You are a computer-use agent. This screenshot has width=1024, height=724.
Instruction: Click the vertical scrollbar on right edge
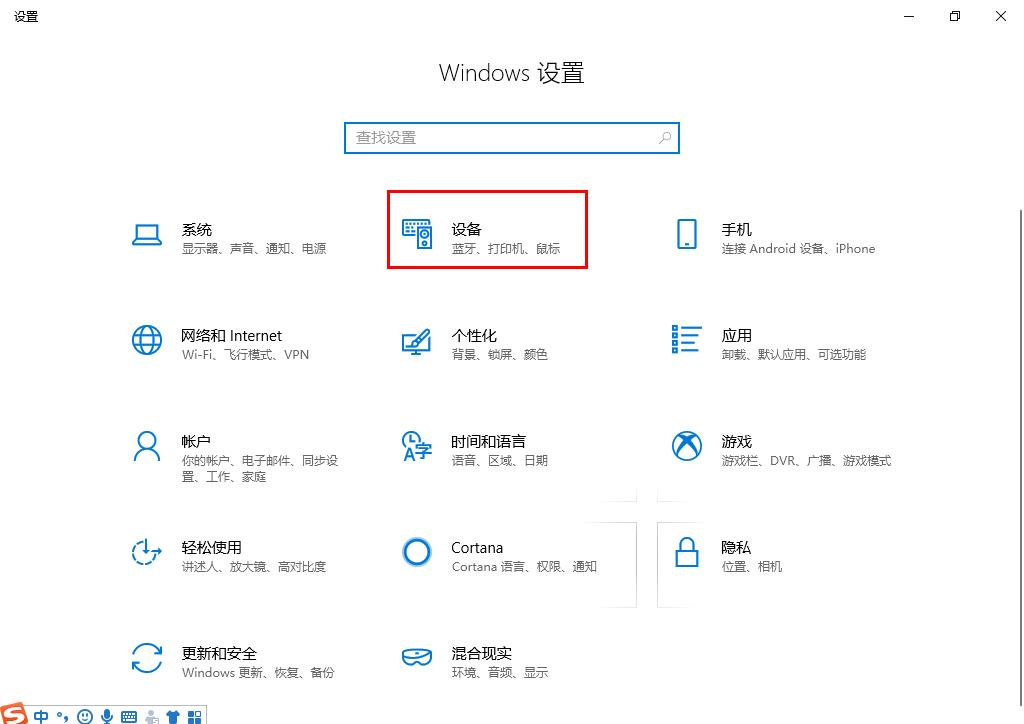1020,457
